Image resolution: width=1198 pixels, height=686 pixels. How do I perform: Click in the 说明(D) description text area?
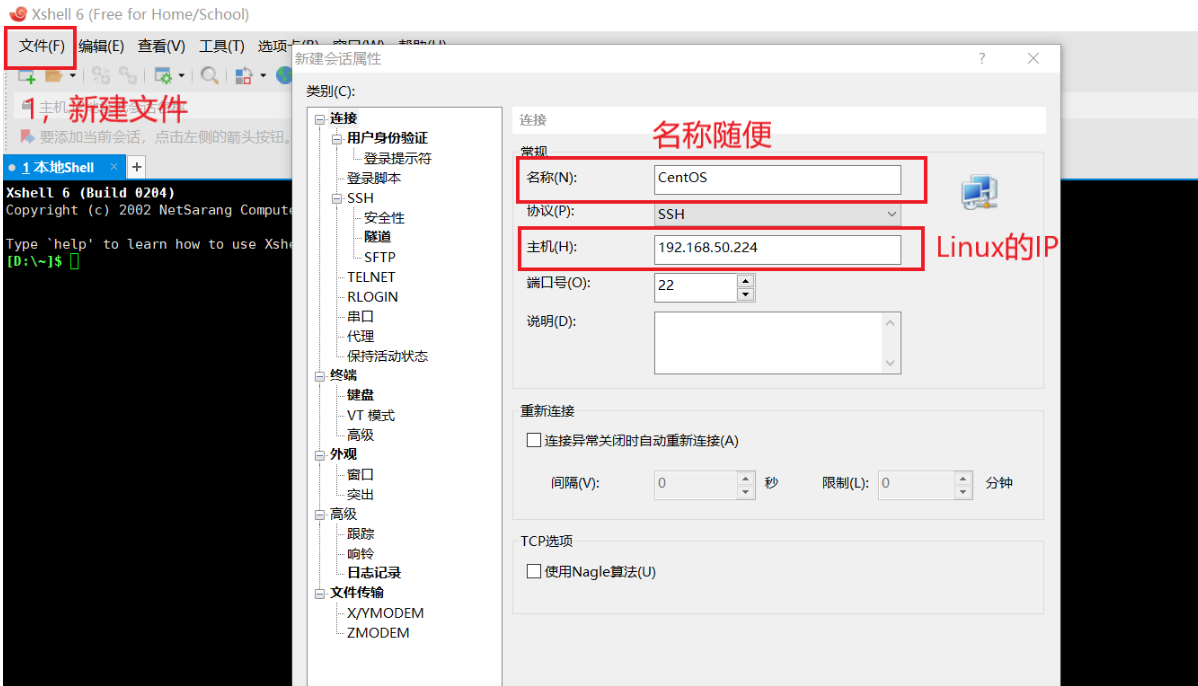tap(769, 342)
